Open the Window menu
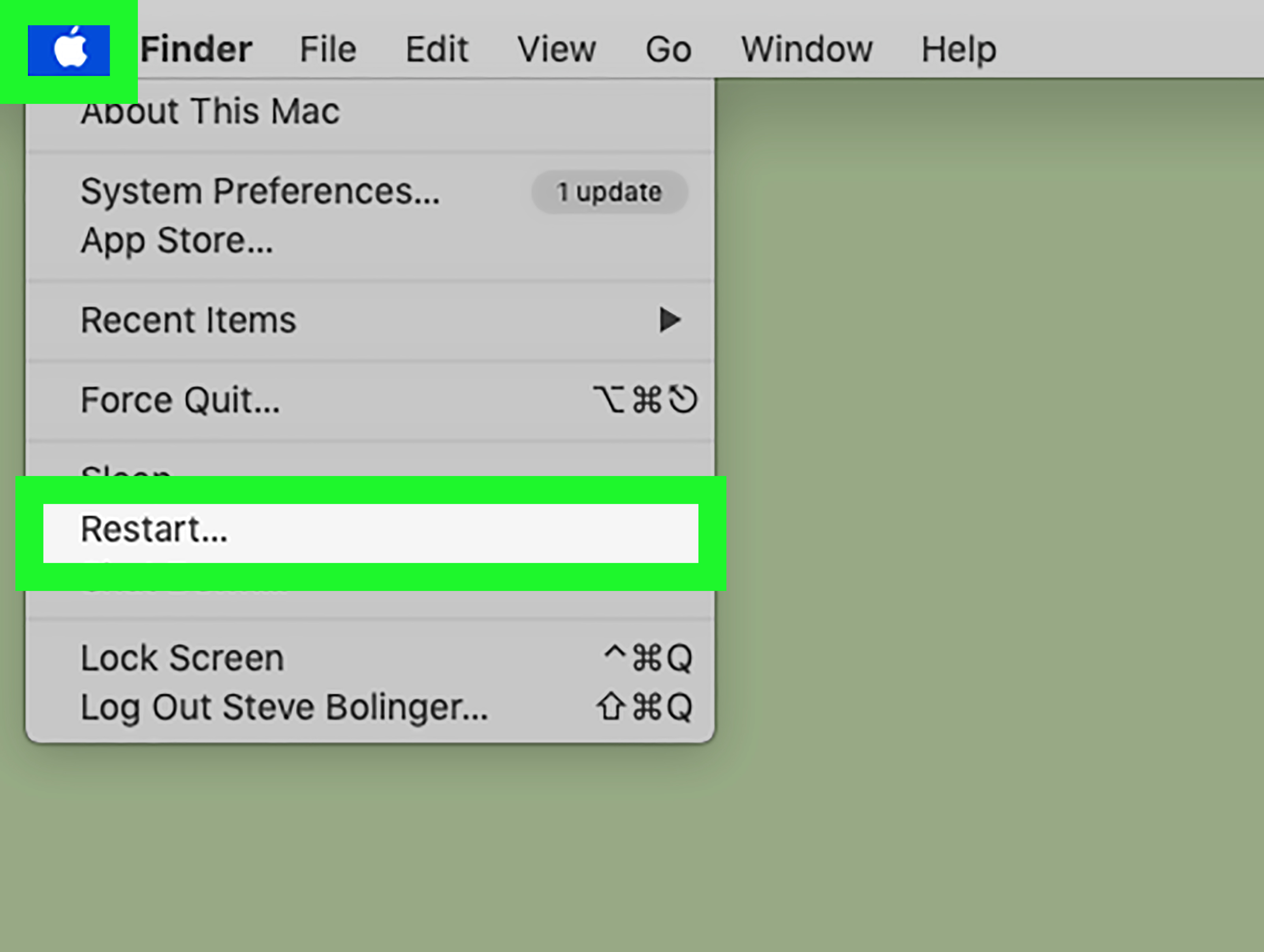The height and width of the screenshot is (952, 1264). pyautogui.click(x=806, y=50)
